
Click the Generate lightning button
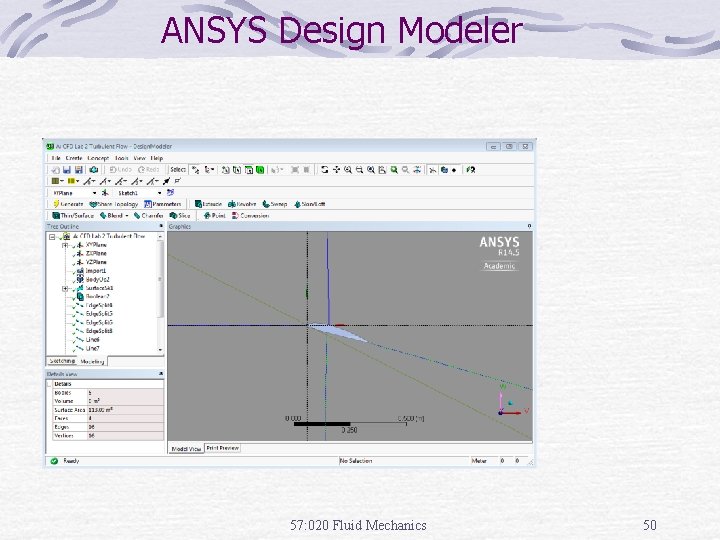click(x=68, y=204)
